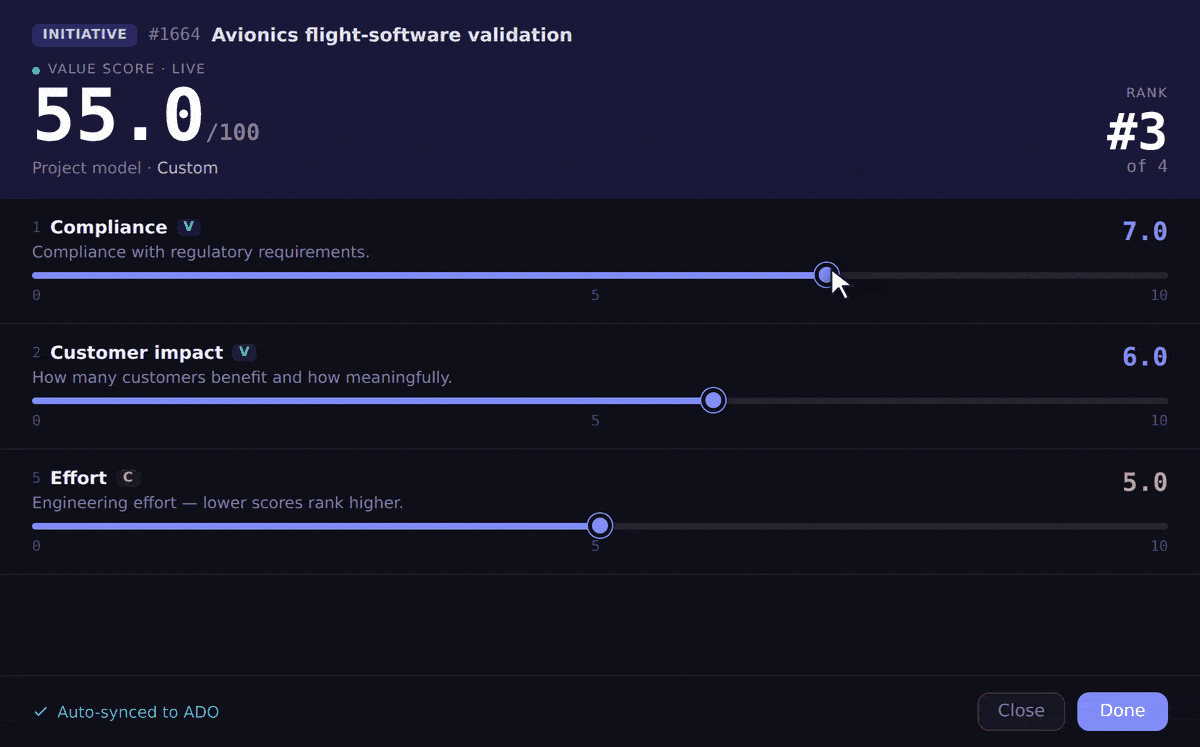Click the C badge next to Effort
The width and height of the screenshot is (1200, 747).
[x=128, y=478]
